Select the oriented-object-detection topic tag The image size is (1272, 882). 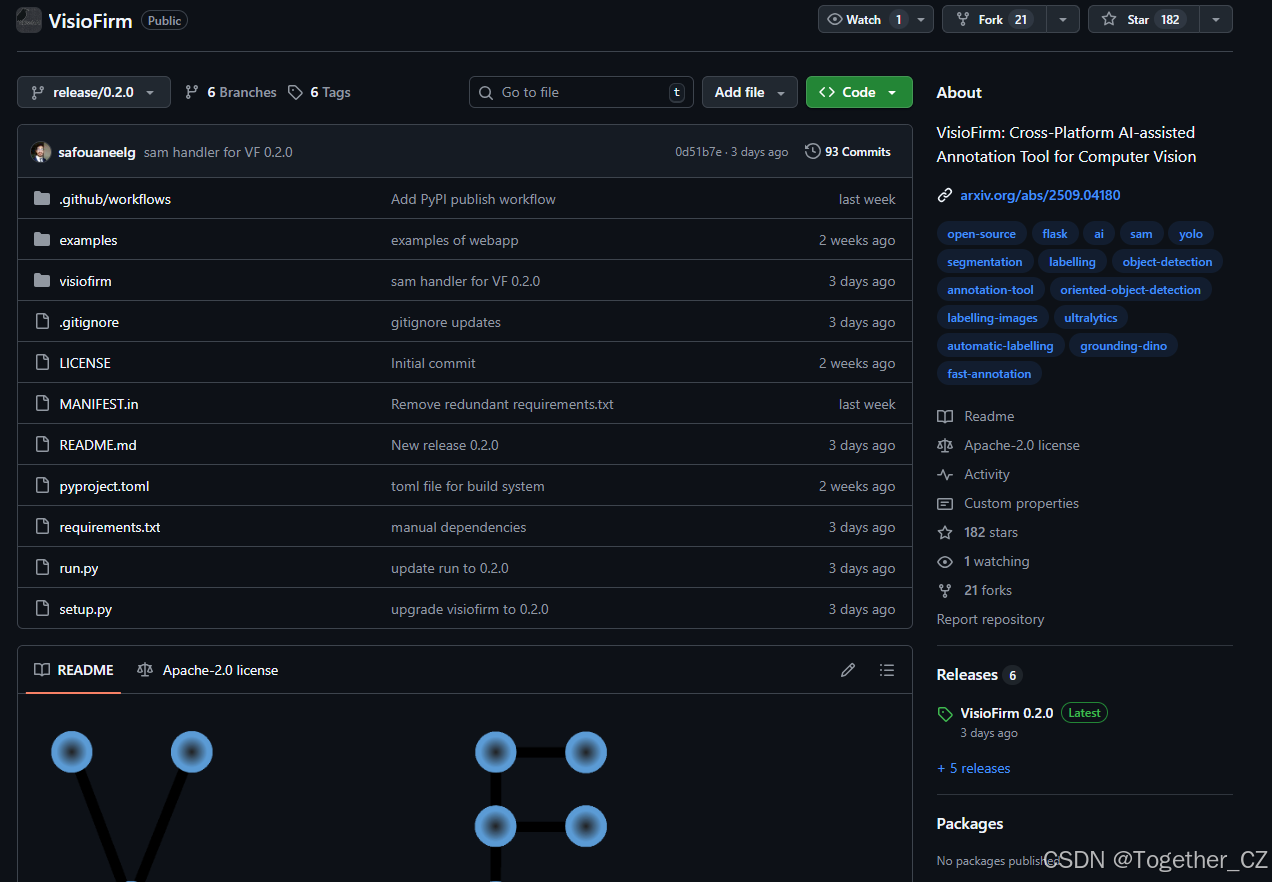[1130, 290]
